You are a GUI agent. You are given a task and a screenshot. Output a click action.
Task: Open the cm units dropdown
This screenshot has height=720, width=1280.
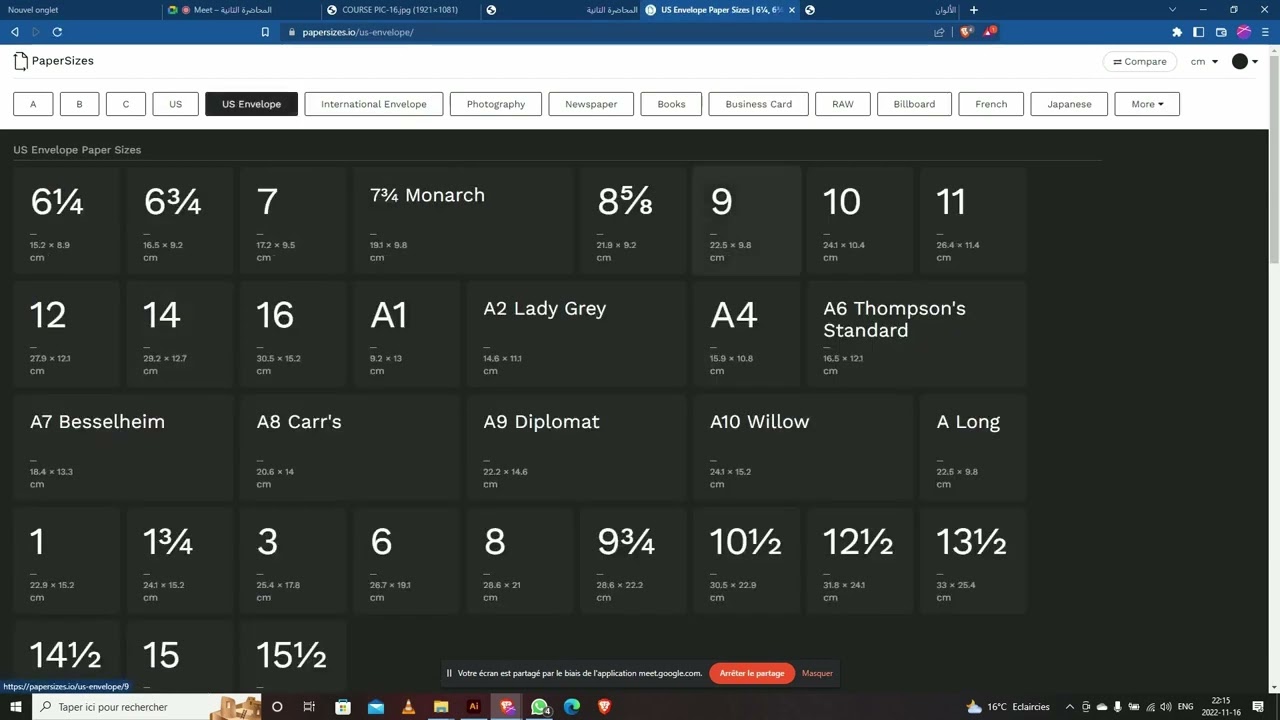click(1204, 62)
